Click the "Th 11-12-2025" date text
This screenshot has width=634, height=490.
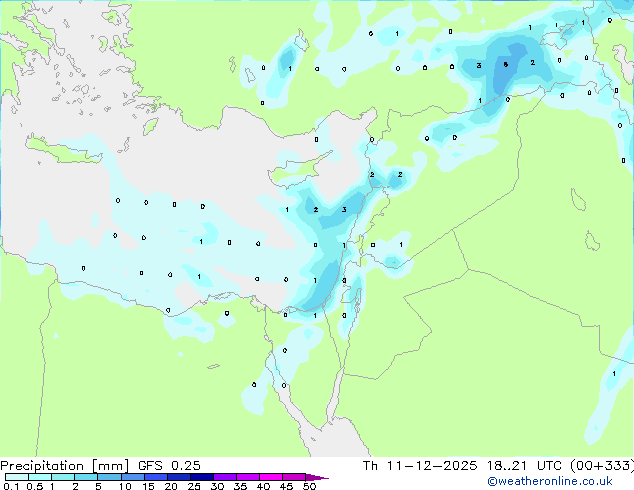[x=420, y=466]
